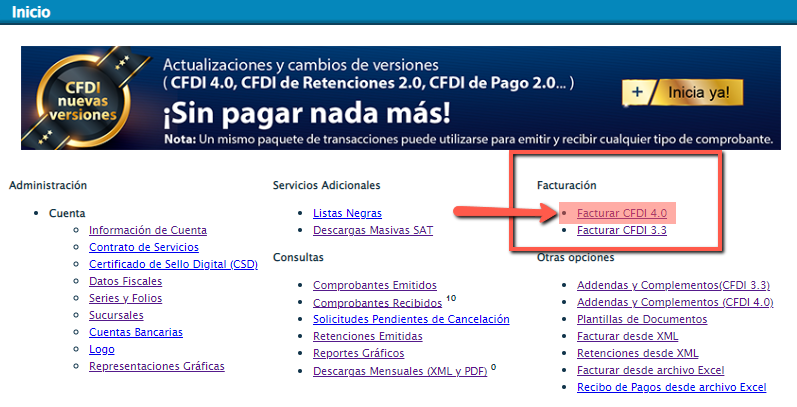Screen dimensions: 797x407
Task: Start Facturar CFDI 3.3
Action: coord(622,230)
